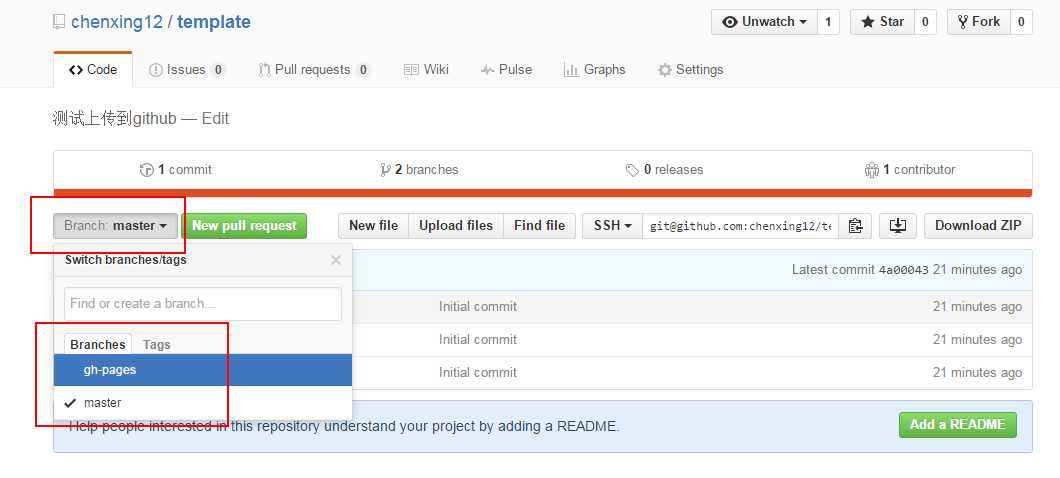This screenshot has height=478, width=1060.
Task: Expand the Unwatch dropdown
Action: pyautogui.click(x=765, y=22)
